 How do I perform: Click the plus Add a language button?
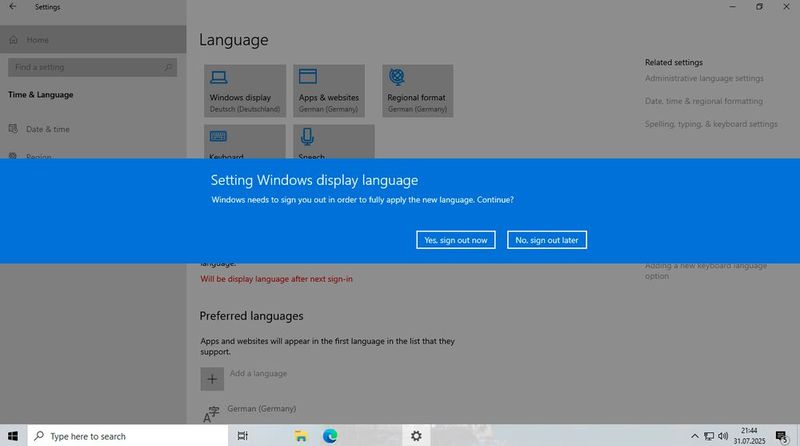(212, 379)
